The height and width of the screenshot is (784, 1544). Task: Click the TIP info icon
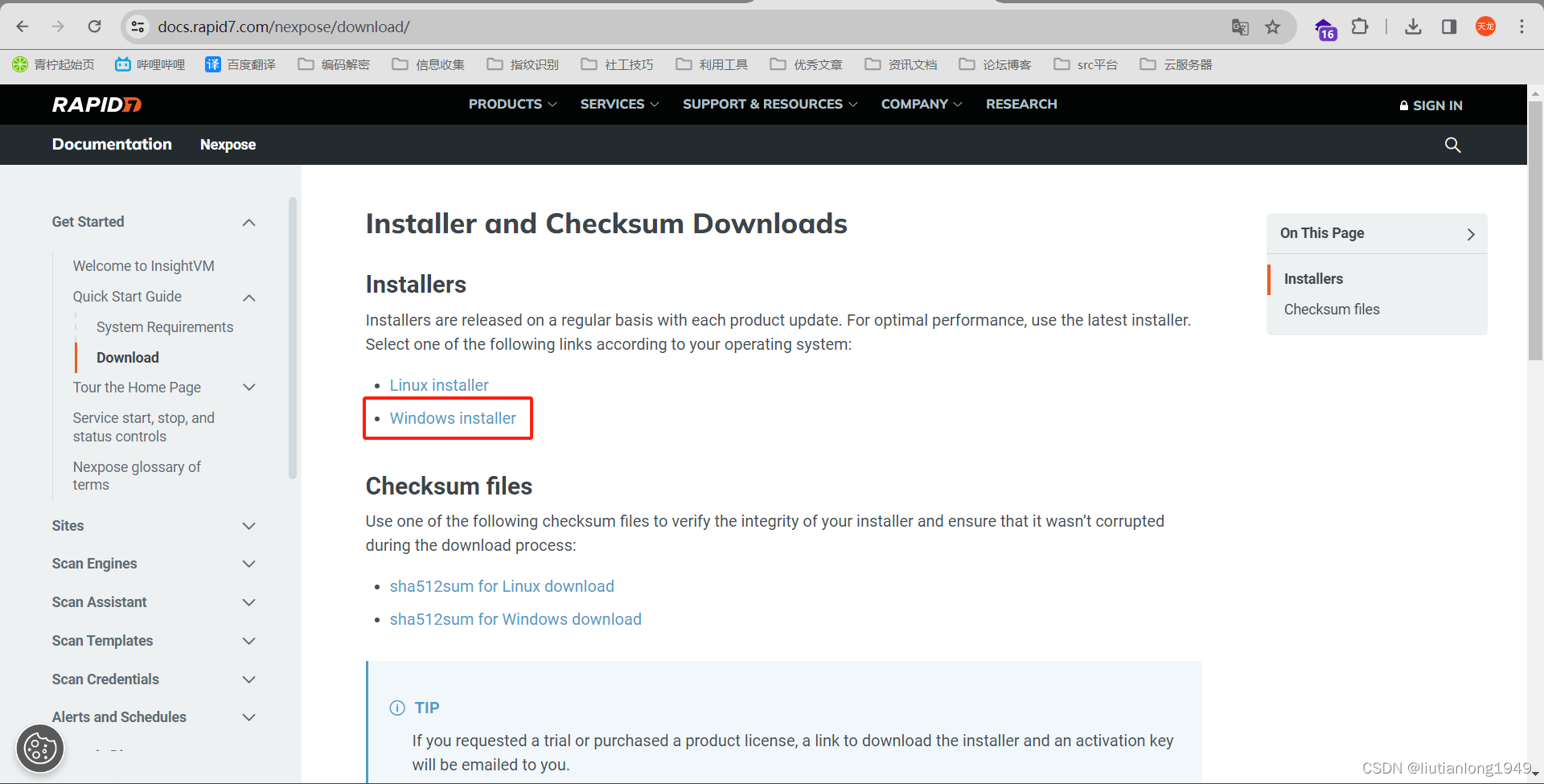[397, 708]
